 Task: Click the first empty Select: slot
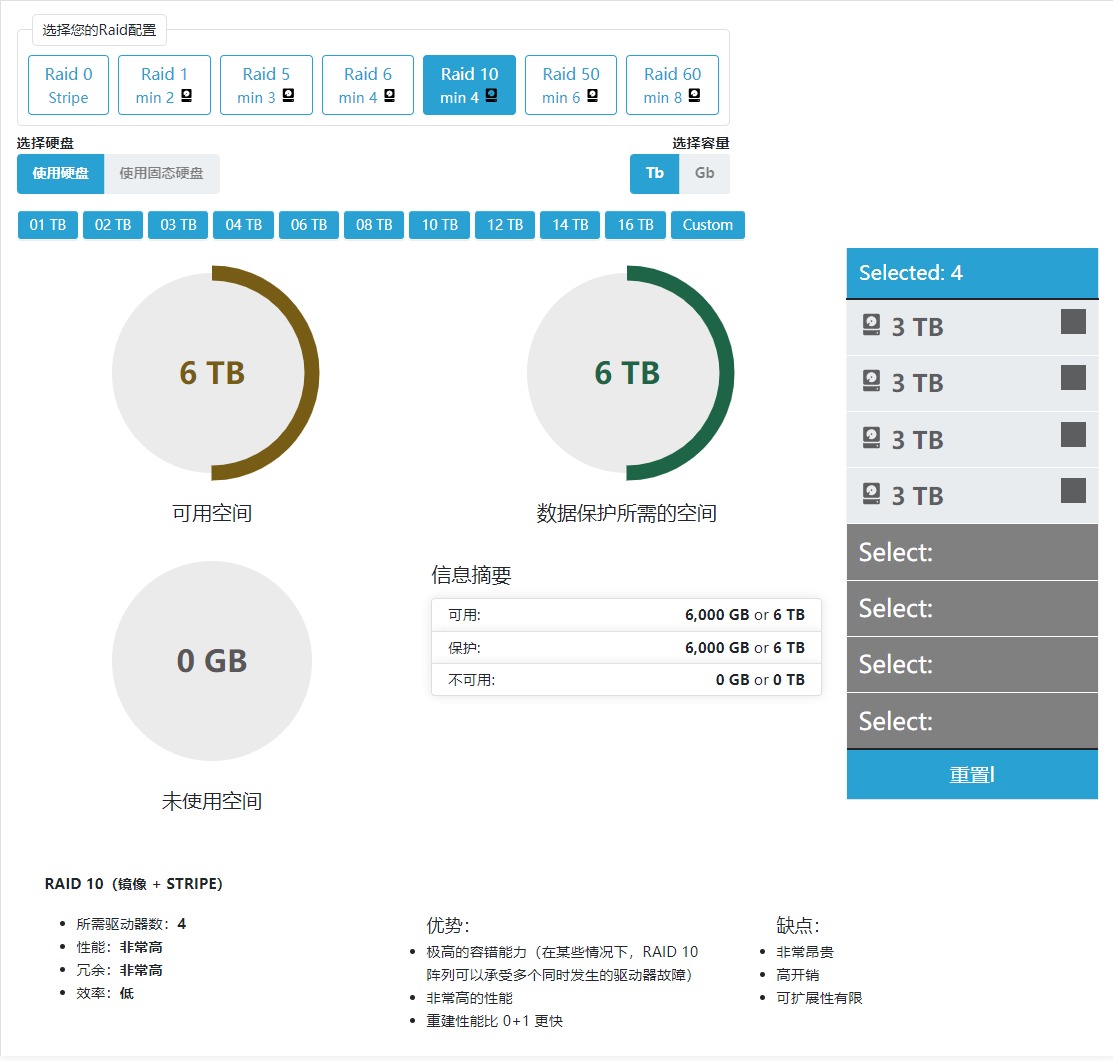[x=972, y=552]
